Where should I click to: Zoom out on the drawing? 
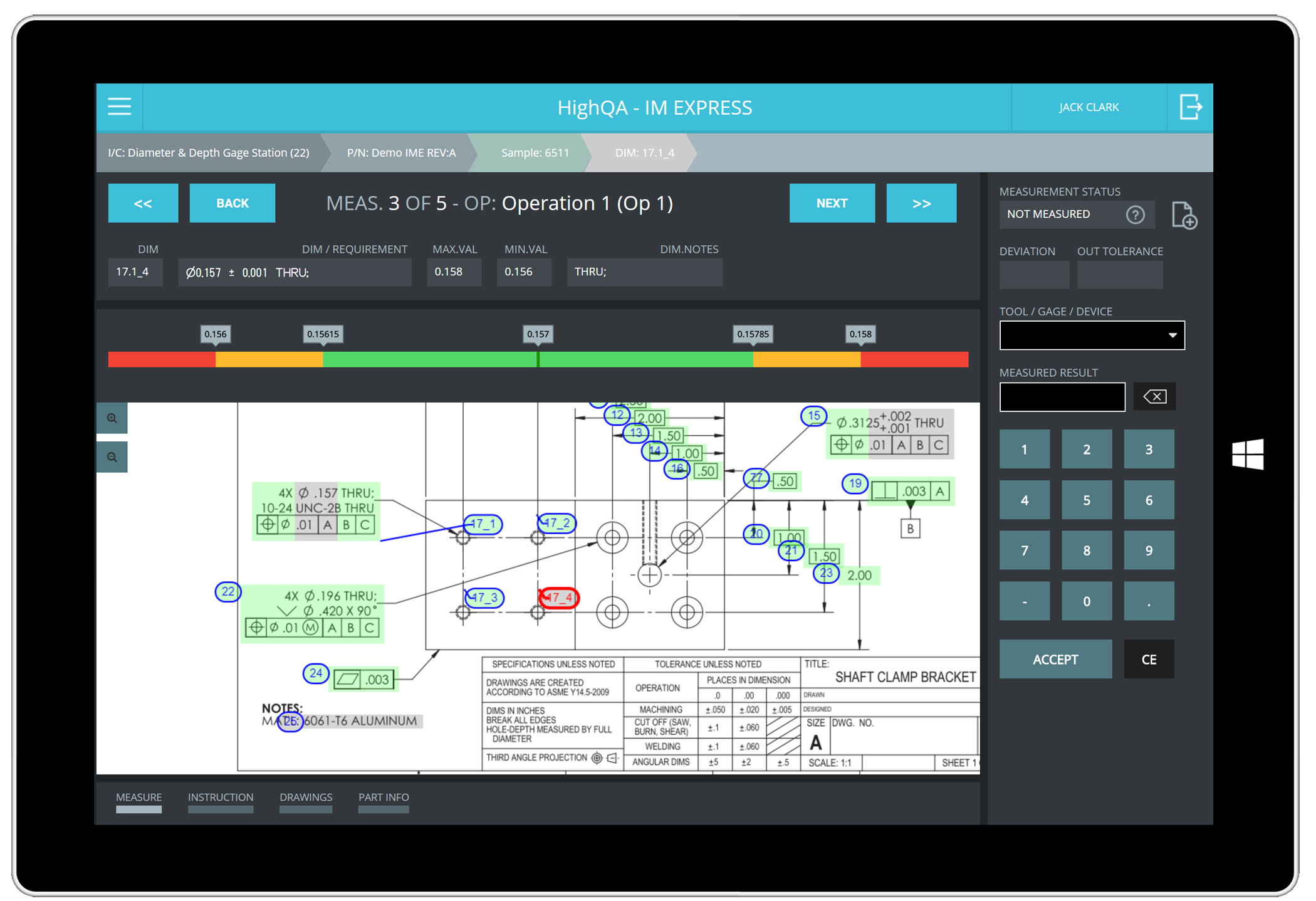tap(112, 457)
